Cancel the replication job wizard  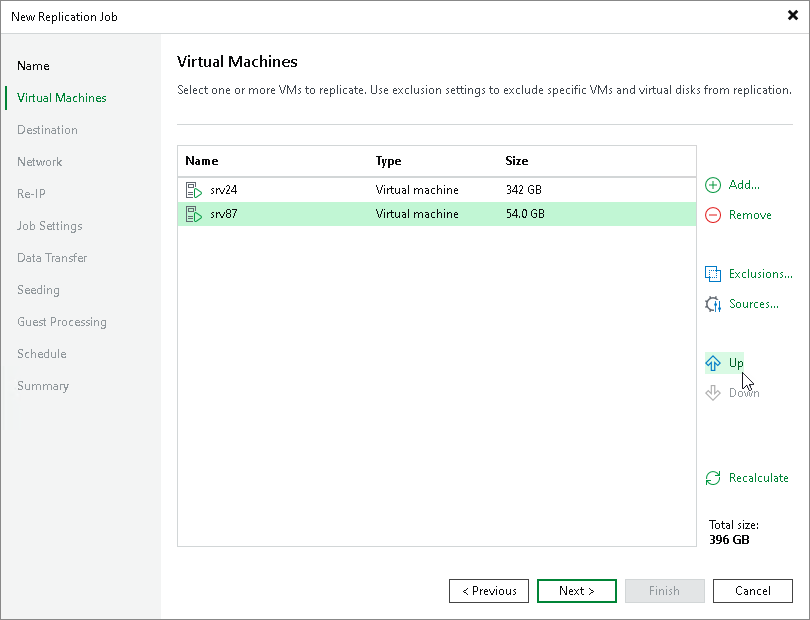[753, 591]
